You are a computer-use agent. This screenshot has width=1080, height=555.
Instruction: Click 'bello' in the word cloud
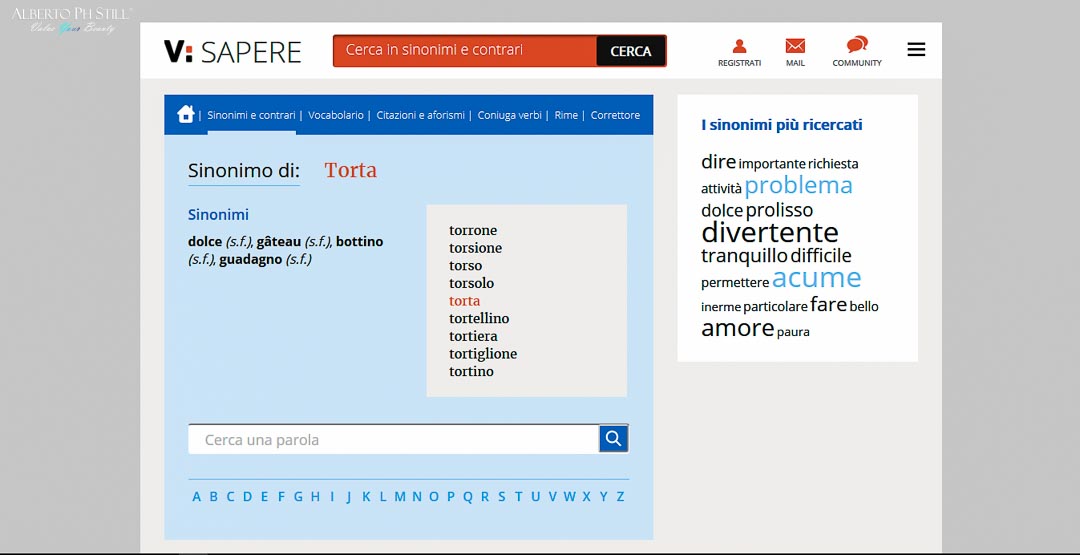[x=864, y=306]
